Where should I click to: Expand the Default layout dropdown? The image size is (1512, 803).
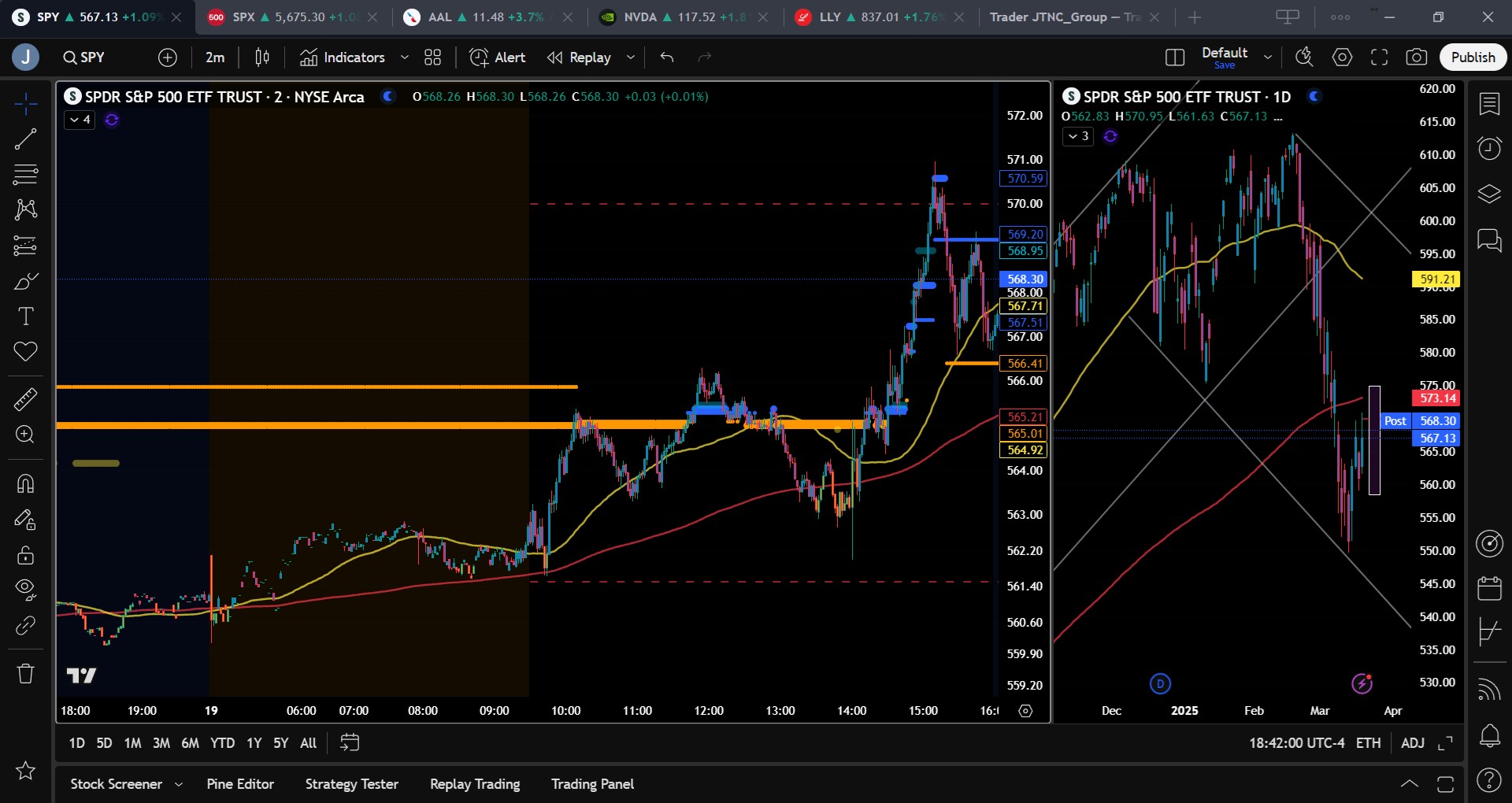[x=1268, y=57]
